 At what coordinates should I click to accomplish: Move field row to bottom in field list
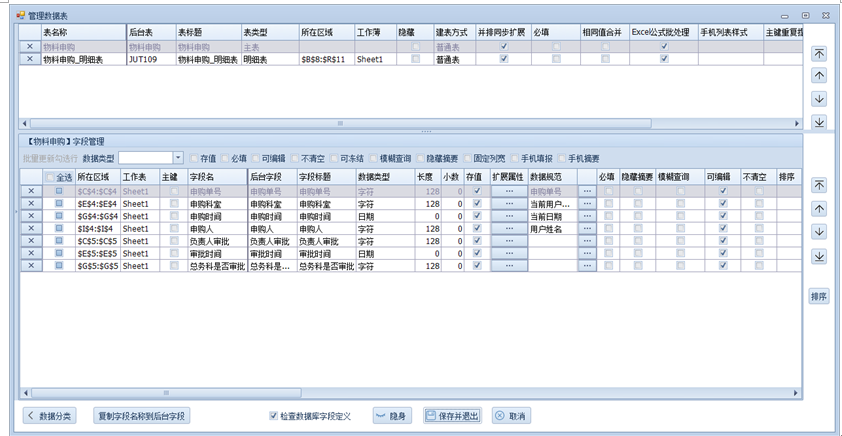[x=819, y=256]
